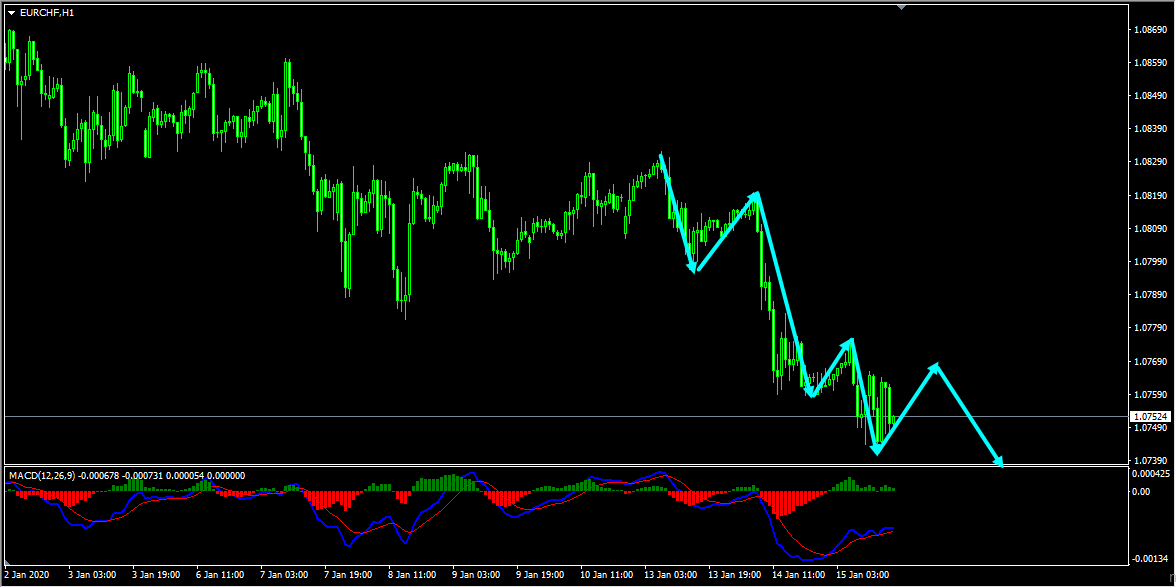Viewport: 1176px width, 588px height.
Task: Click the 13 Jan 03:00 time label
Action: coord(670,574)
